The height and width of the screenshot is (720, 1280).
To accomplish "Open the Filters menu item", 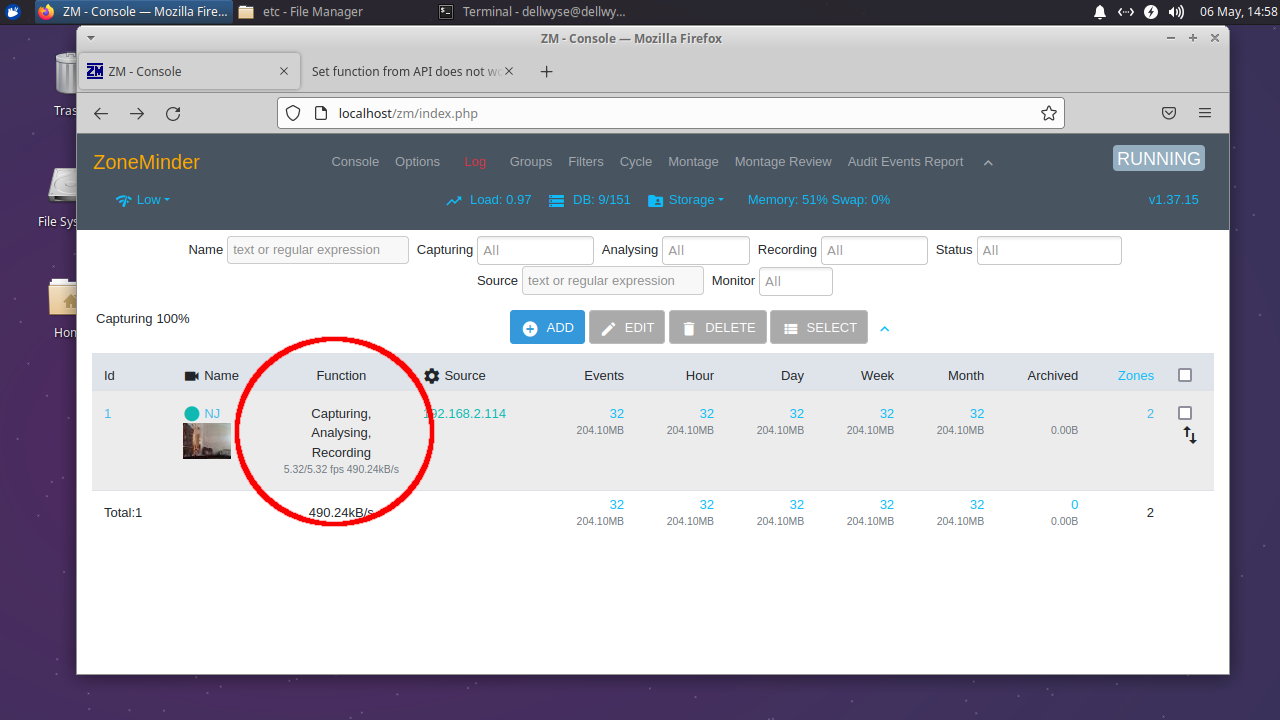I will click(x=586, y=162).
